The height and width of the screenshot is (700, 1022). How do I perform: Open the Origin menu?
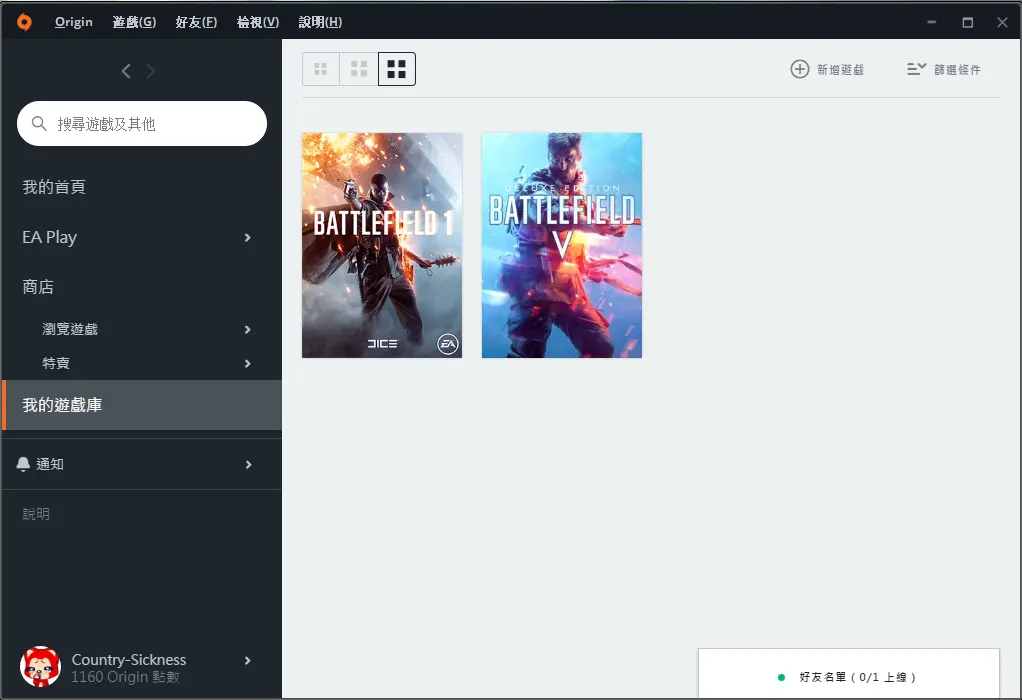click(x=74, y=22)
